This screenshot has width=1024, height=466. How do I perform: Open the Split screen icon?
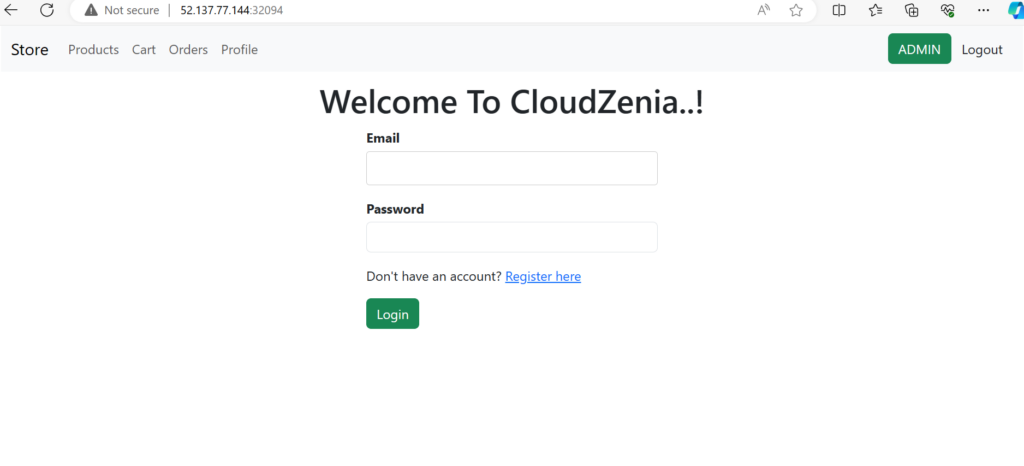[839, 10]
